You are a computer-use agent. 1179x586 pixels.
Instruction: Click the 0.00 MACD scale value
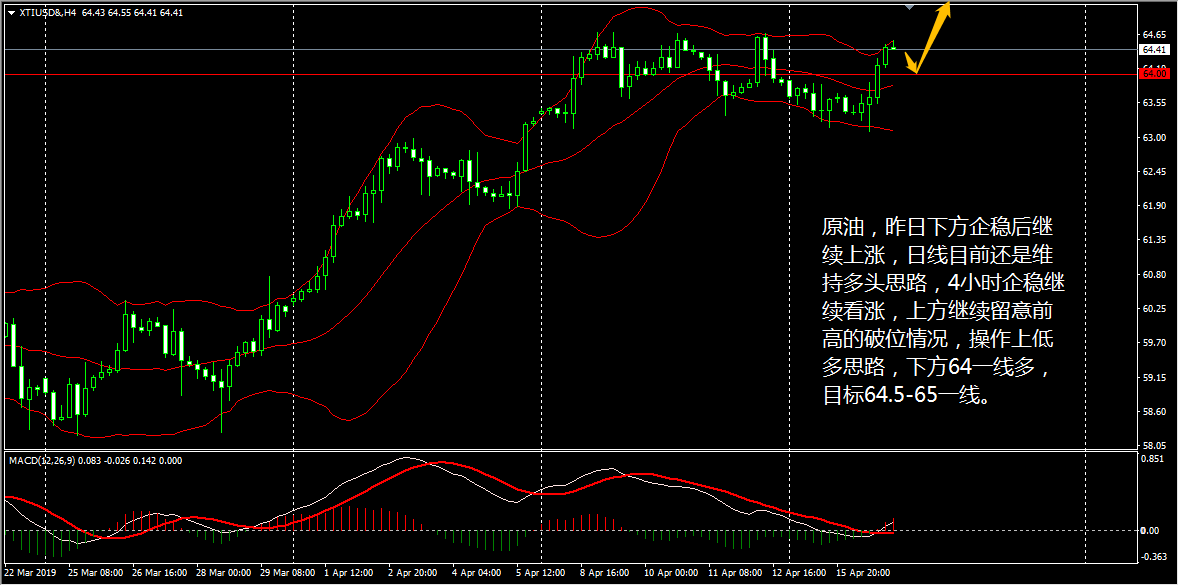[x=1151, y=531]
